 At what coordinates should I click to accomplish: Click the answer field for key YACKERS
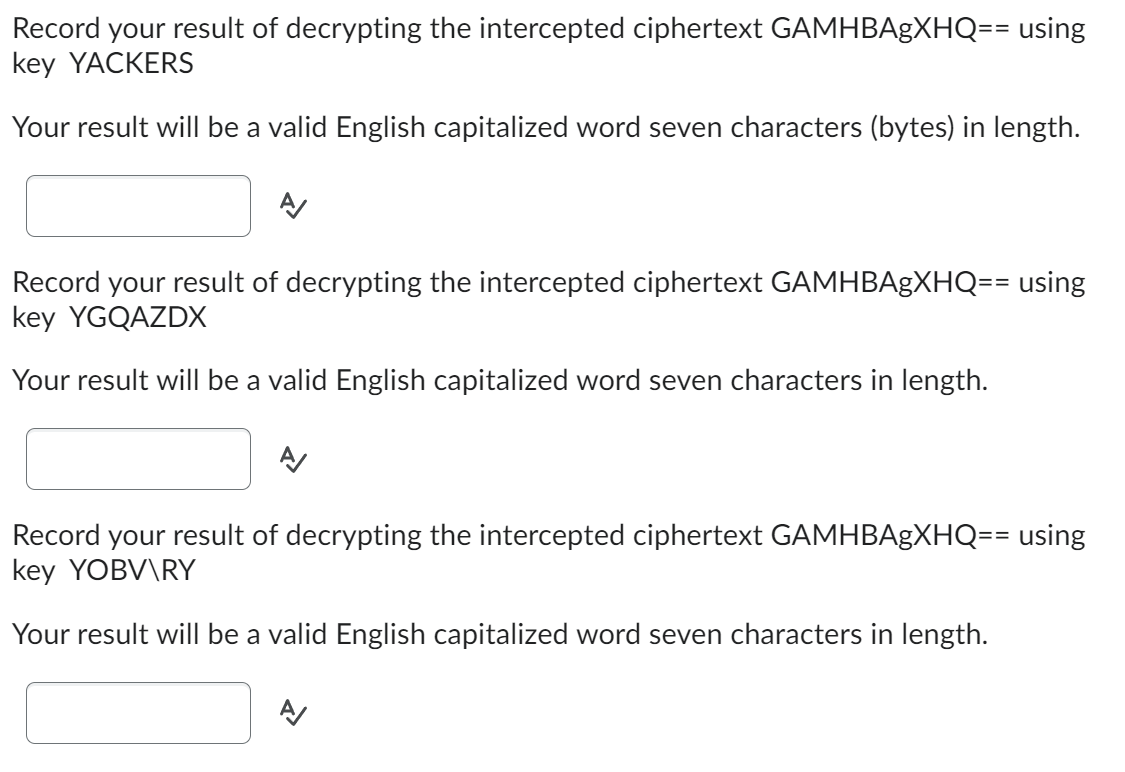[x=140, y=207]
